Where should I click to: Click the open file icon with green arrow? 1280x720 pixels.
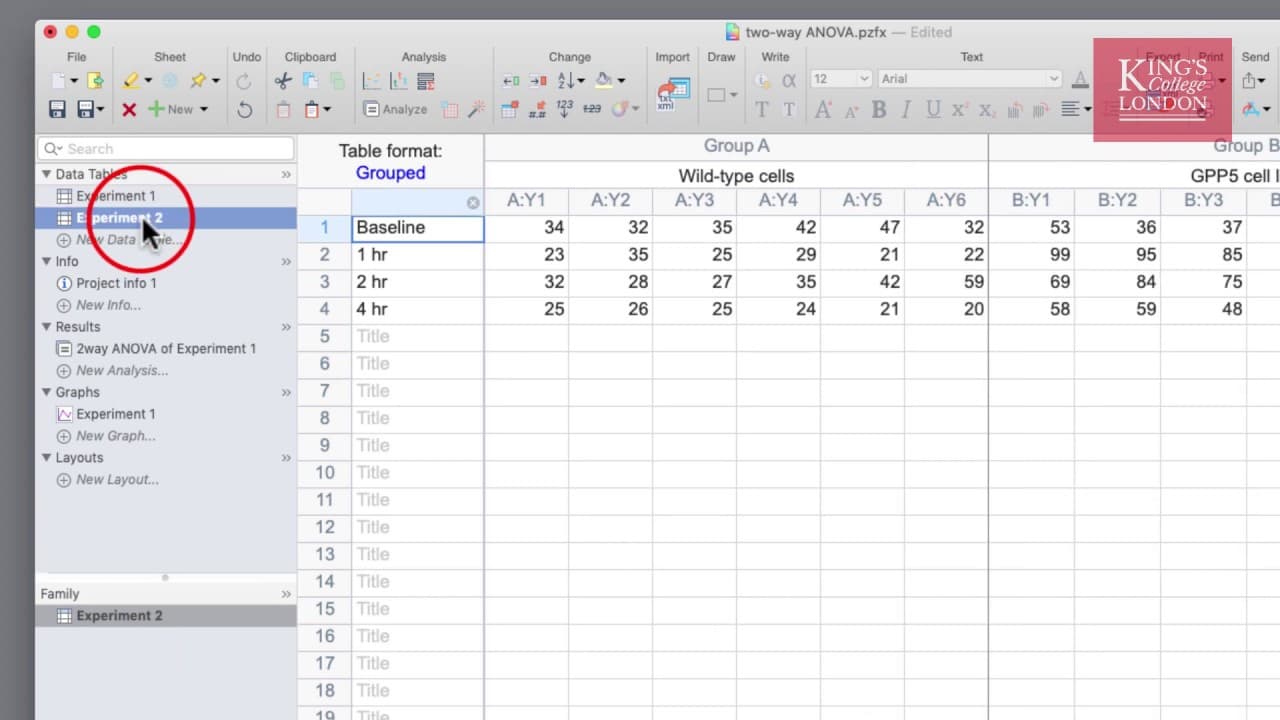[x=95, y=80]
